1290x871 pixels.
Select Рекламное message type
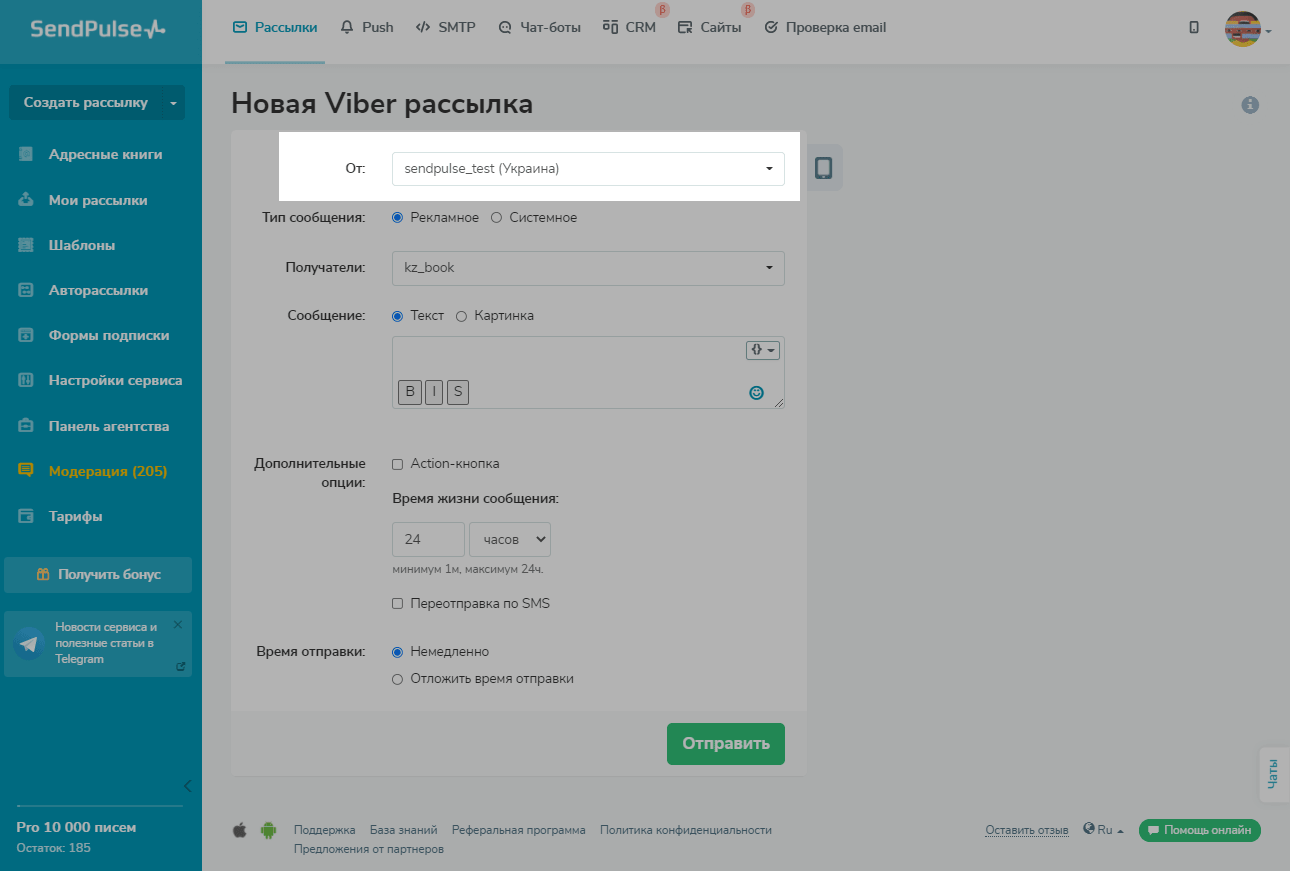pos(398,218)
